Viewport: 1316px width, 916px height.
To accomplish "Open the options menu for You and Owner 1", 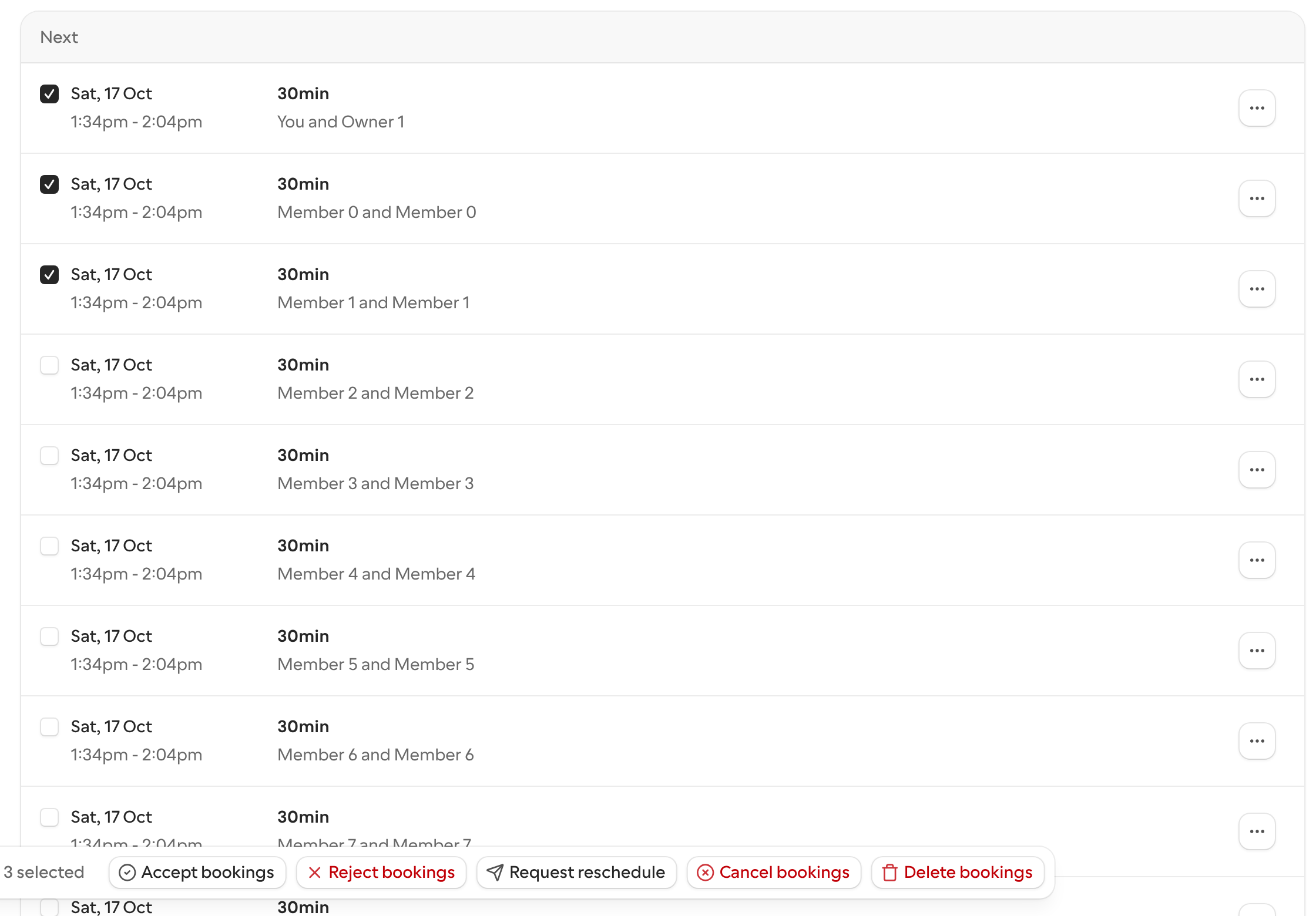I will [x=1257, y=108].
